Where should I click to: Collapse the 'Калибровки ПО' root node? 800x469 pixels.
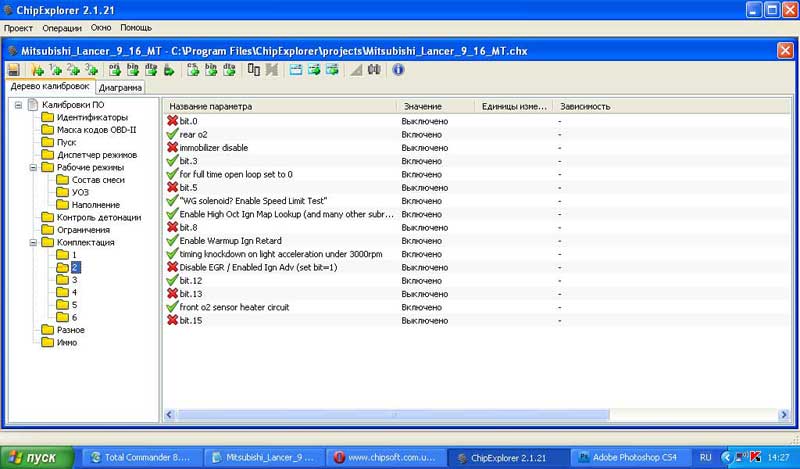(x=18, y=105)
